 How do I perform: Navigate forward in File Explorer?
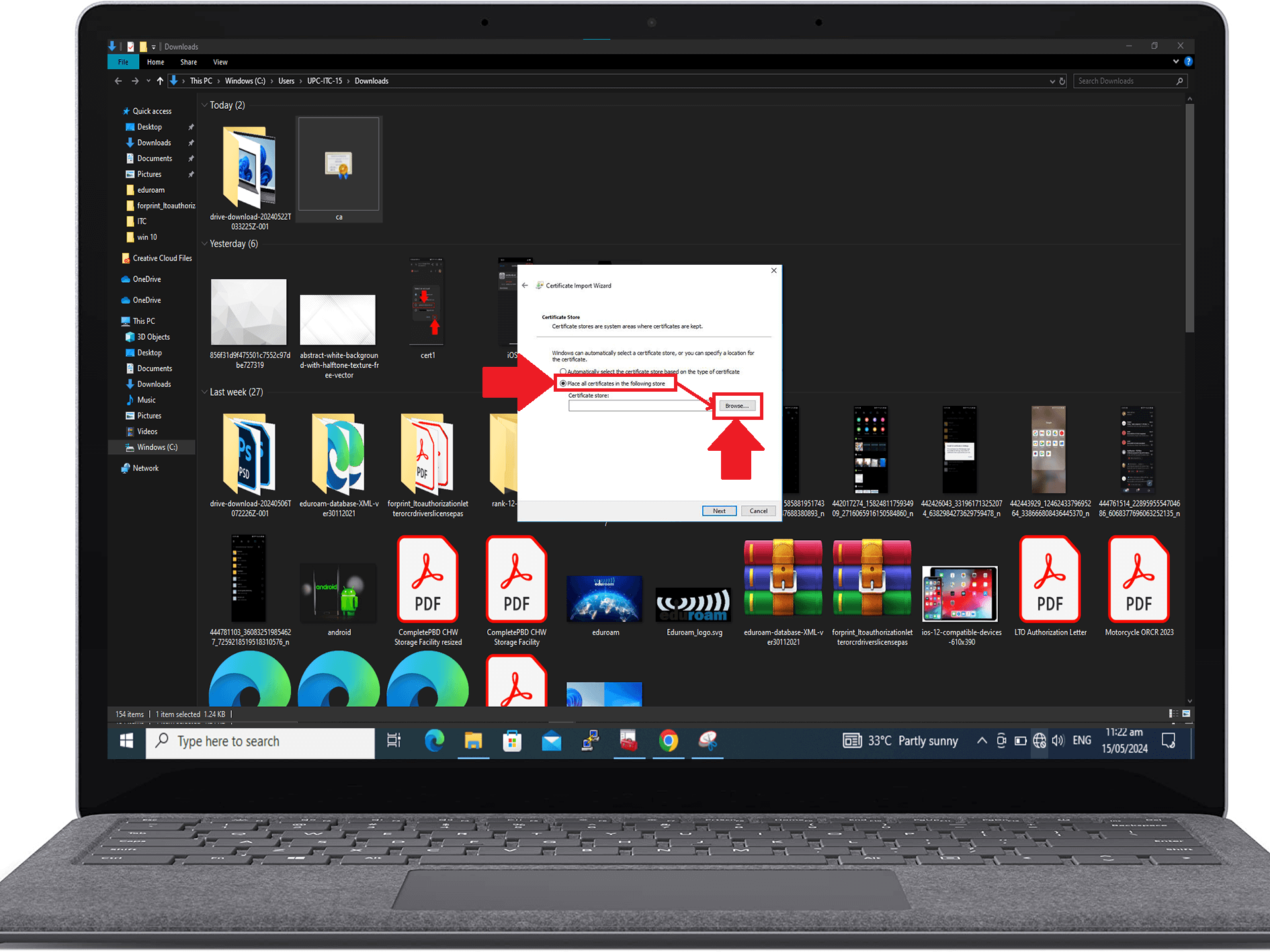[x=135, y=81]
